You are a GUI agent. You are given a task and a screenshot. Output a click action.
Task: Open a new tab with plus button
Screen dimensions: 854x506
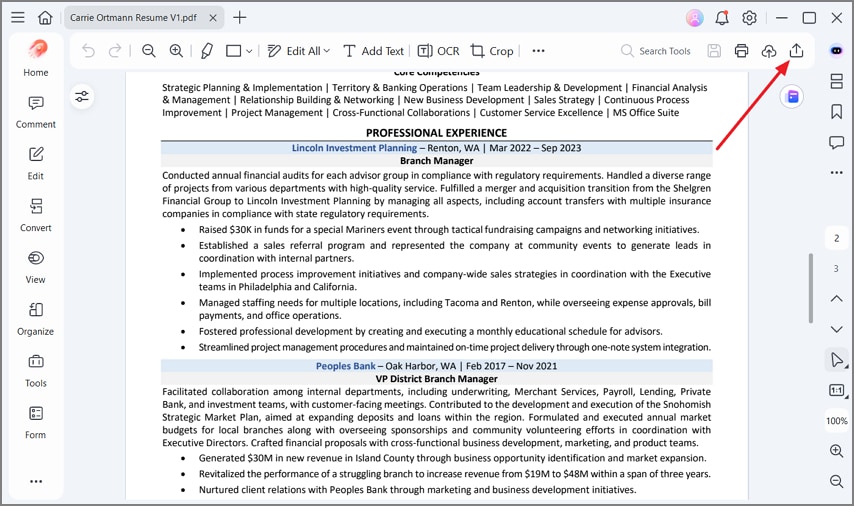click(240, 17)
